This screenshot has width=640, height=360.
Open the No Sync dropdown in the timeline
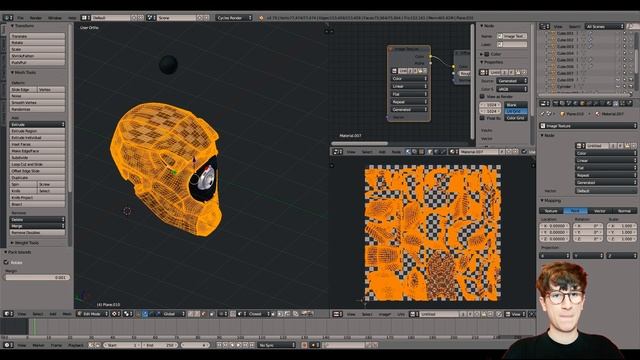[276, 345]
